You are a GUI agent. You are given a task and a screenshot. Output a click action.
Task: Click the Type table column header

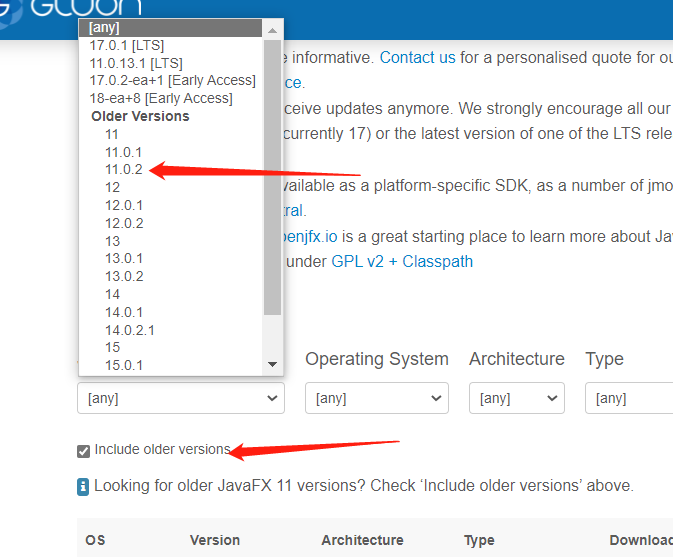coord(479,541)
